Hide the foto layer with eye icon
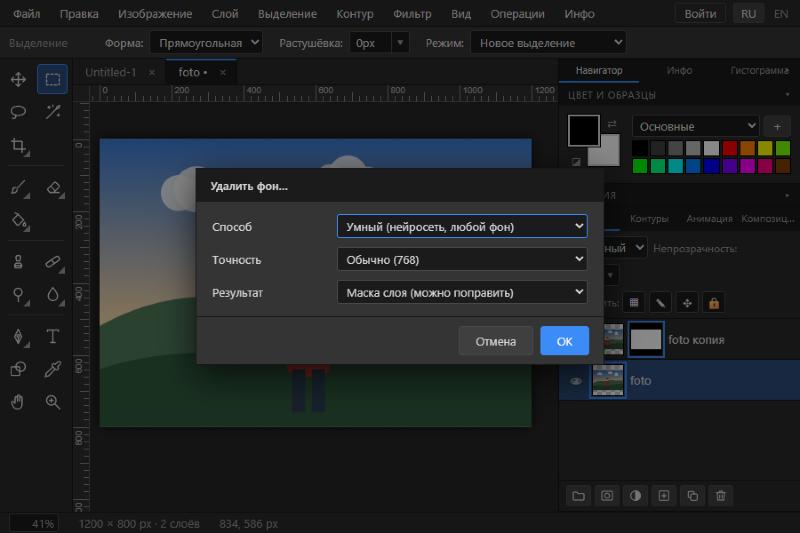 (576, 381)
